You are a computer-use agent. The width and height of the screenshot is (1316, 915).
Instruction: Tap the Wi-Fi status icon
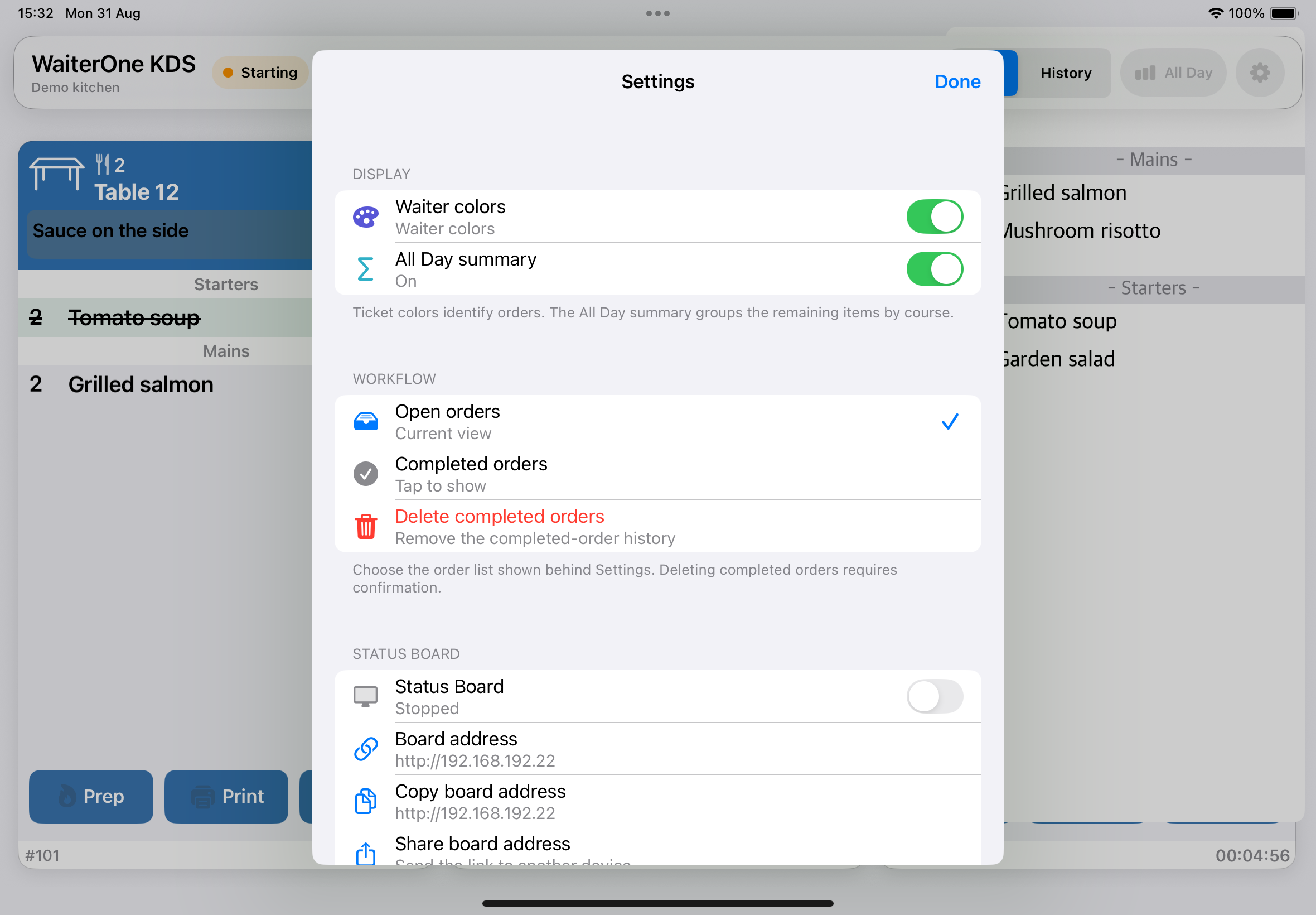(1215, 13)
